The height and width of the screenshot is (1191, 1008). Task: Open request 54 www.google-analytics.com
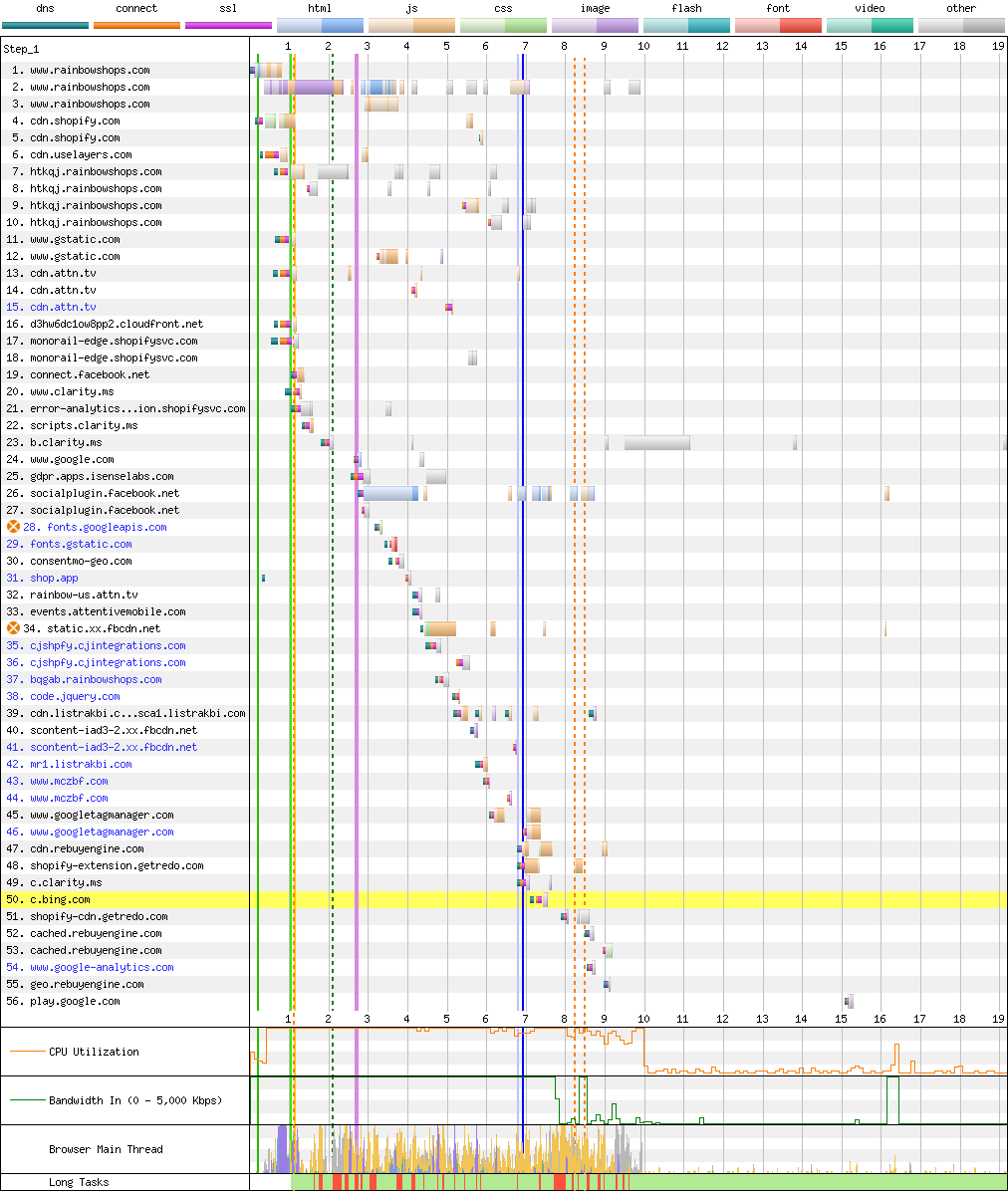[102, 967]
